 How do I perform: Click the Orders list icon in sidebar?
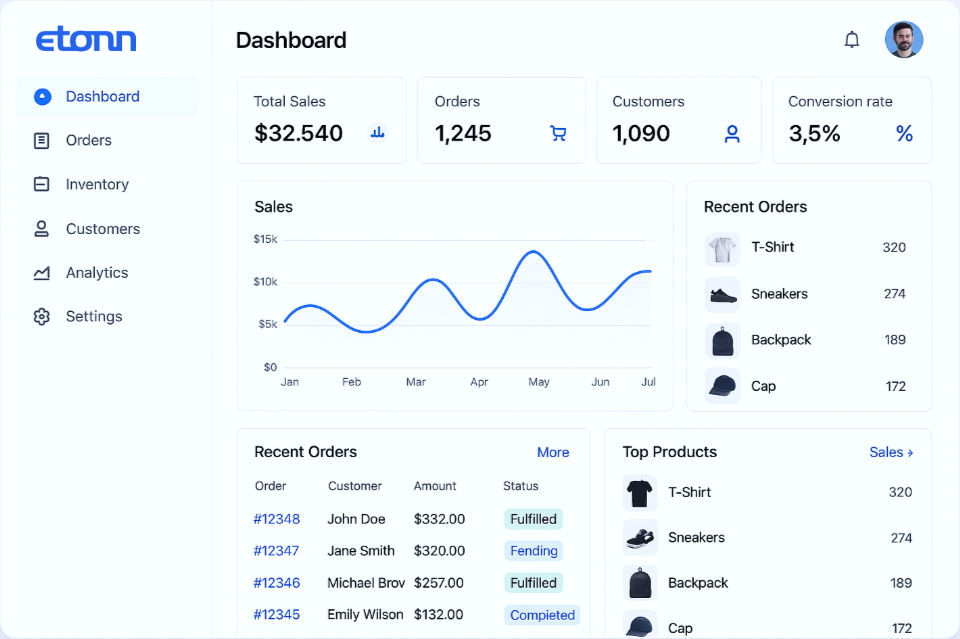(x=41, y=141)
